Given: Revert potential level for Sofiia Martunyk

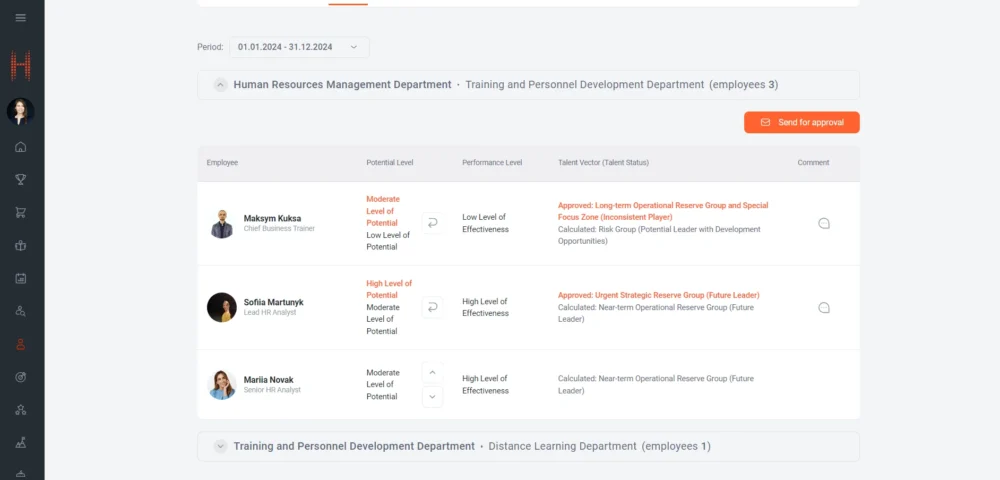Looking at the screenshot, I should click(x=432, y=307).
